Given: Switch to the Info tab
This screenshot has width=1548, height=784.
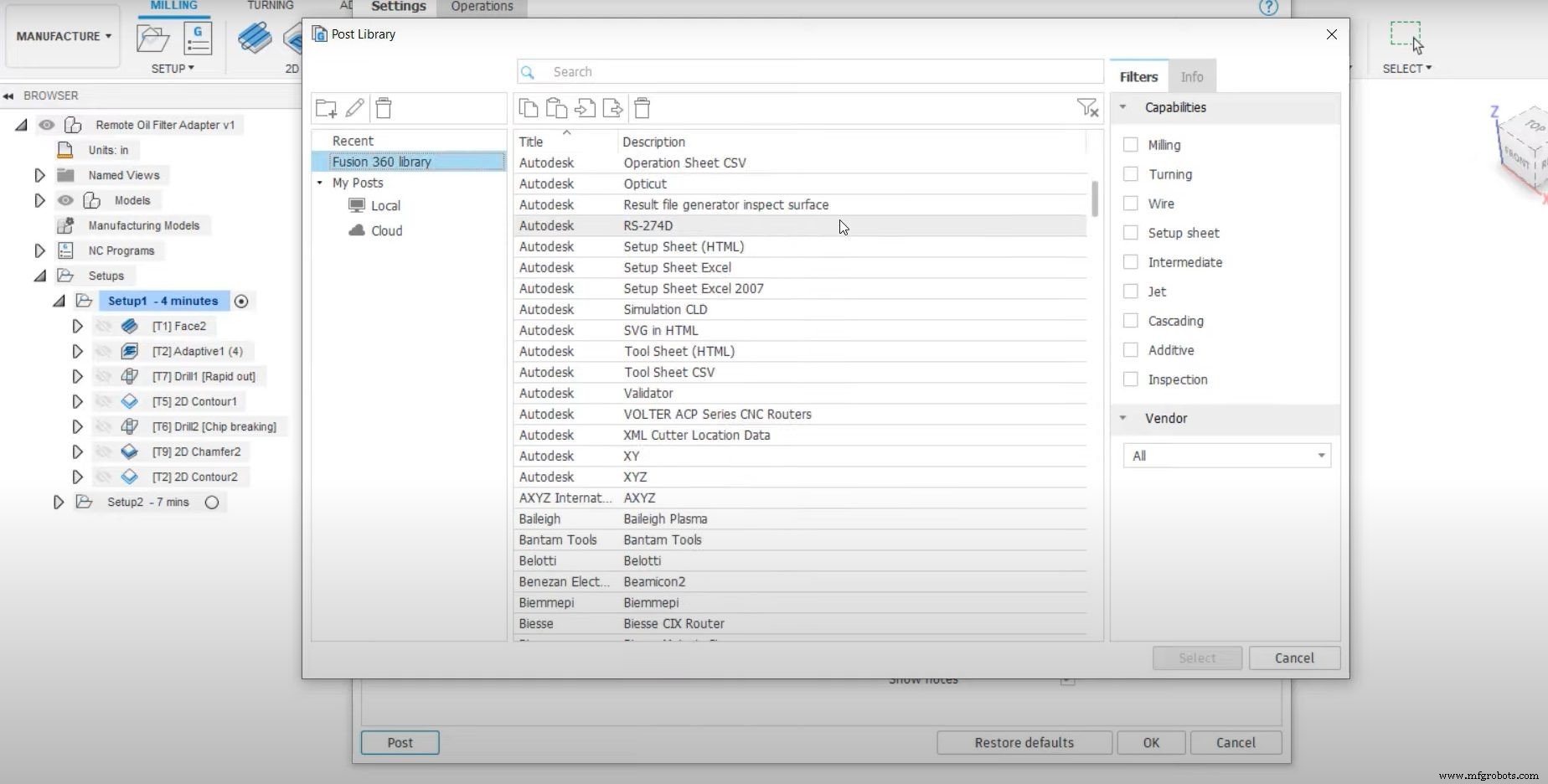Looking at the screenshot, I should click(1191, 77).
